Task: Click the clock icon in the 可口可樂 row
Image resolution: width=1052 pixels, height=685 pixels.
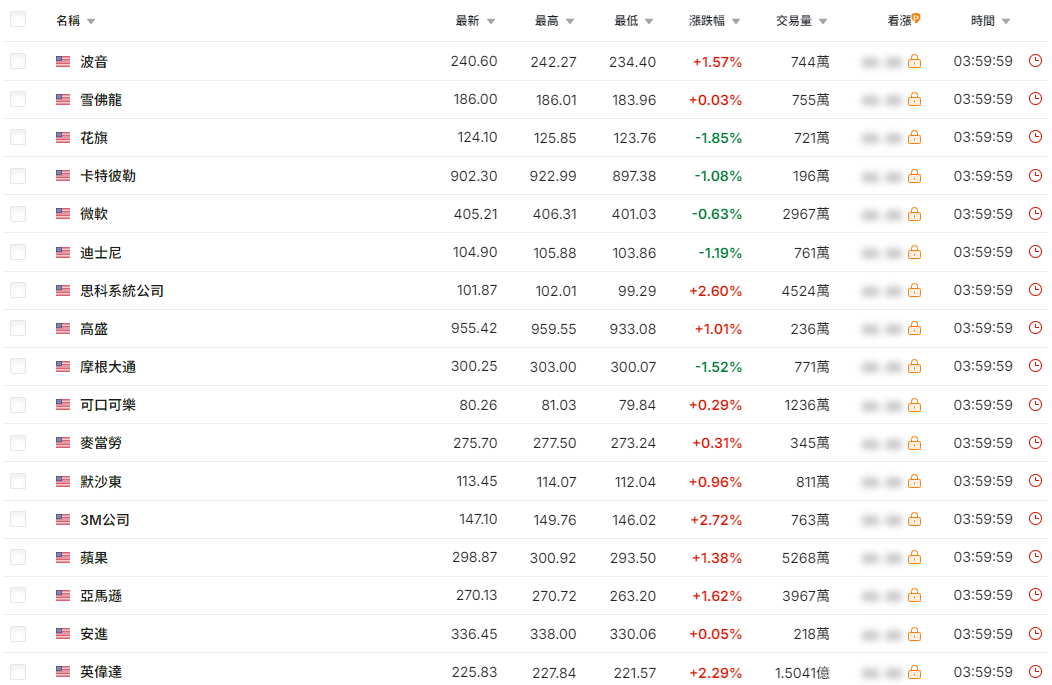Action: coord(1035,405)
